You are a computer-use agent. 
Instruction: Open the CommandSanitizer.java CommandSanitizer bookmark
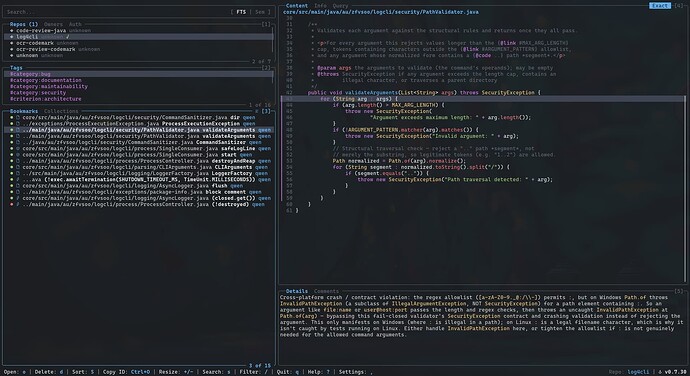click(139, 142)
